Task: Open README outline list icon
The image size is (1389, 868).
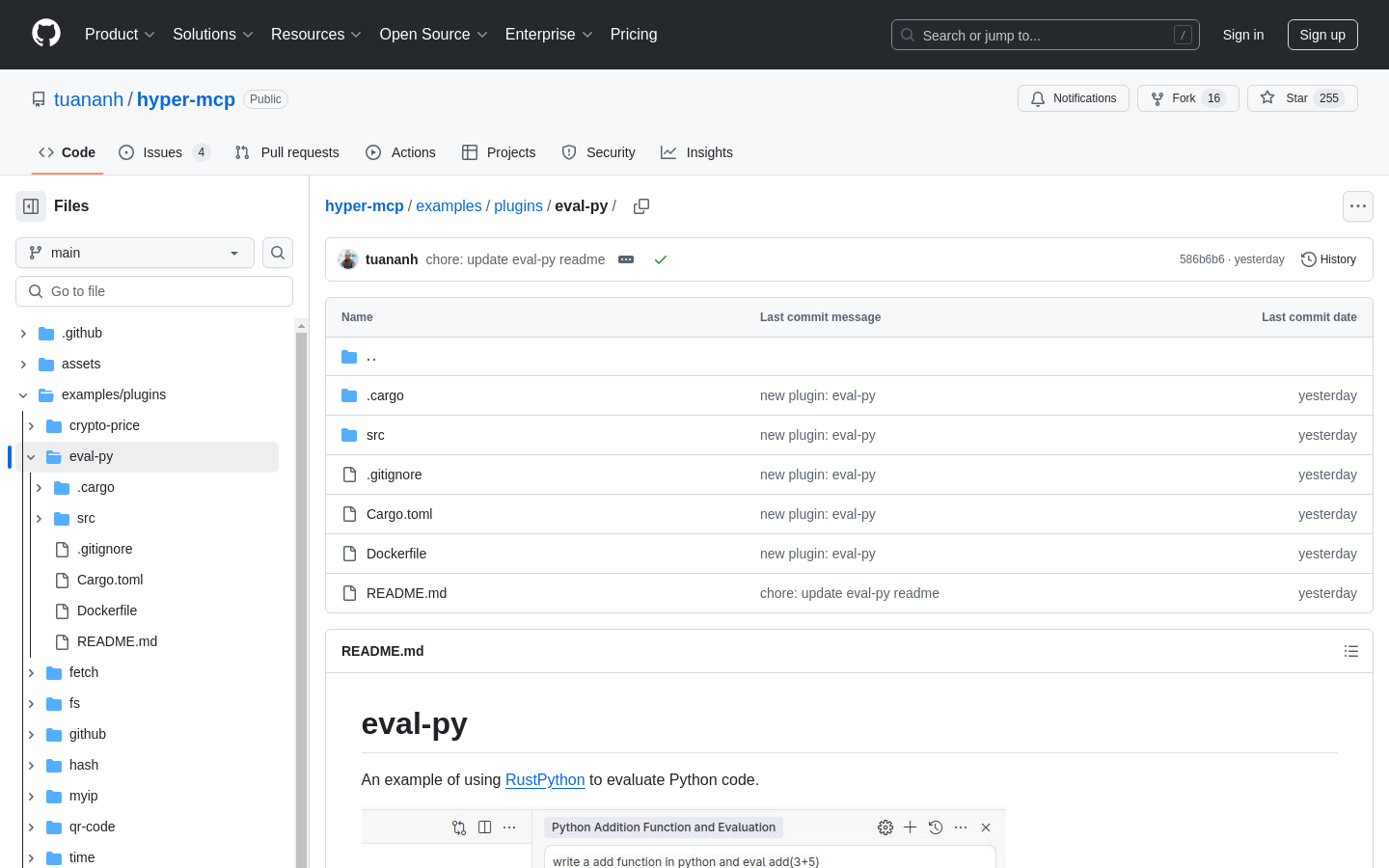Action: coord(1351,651)
